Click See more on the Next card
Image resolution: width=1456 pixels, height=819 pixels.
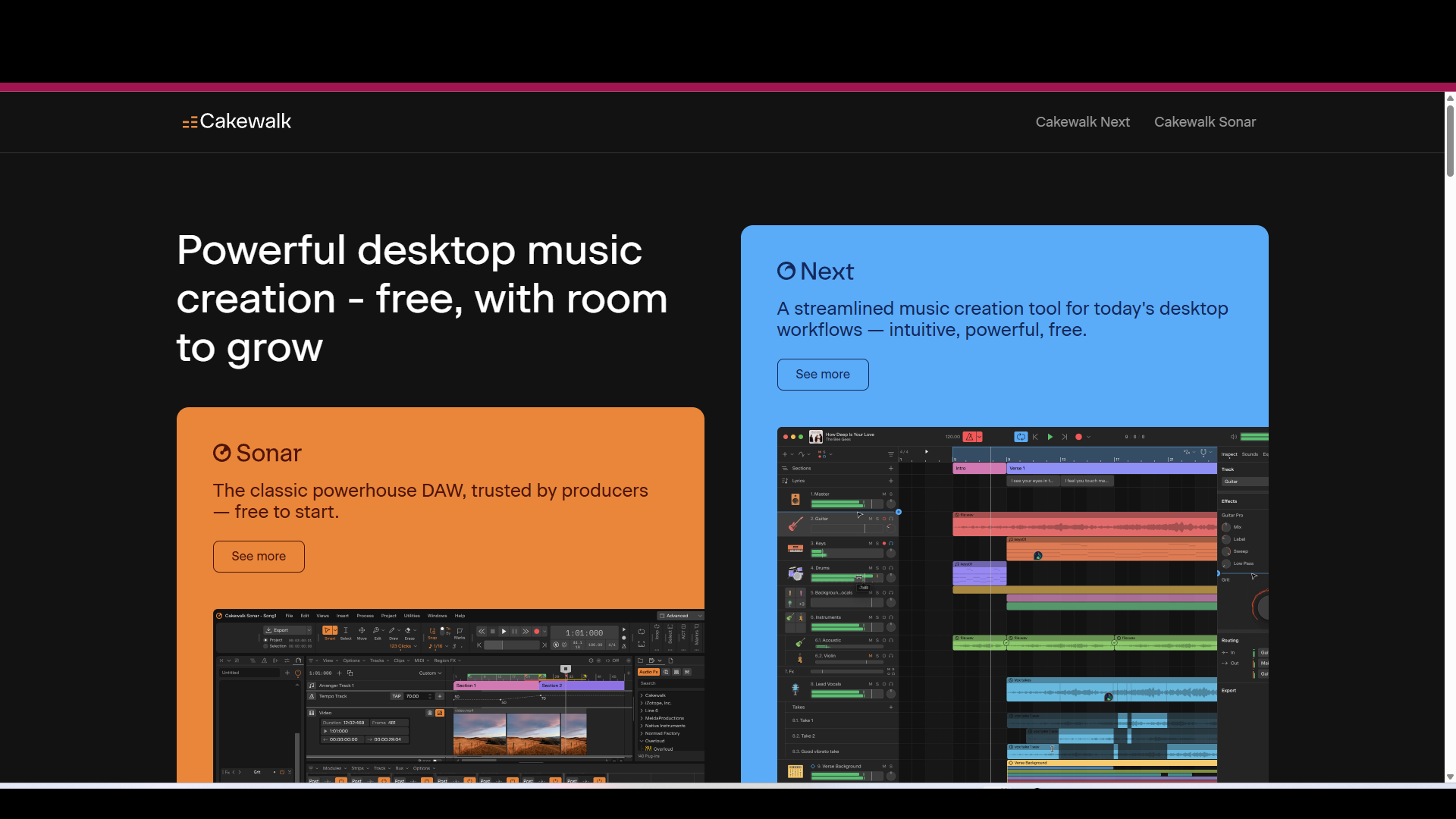click(x=823, y=375)
